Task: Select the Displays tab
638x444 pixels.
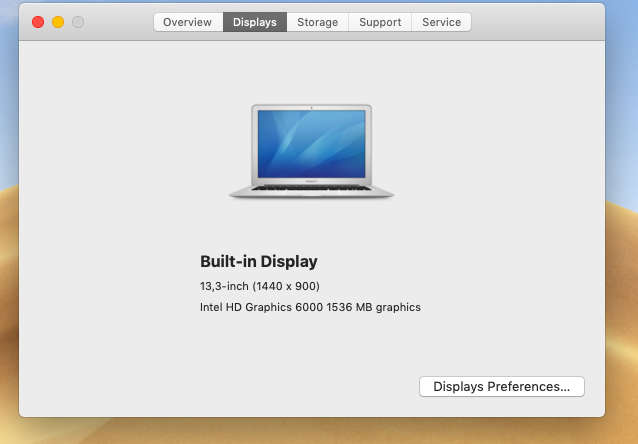Action: [255, 22]
